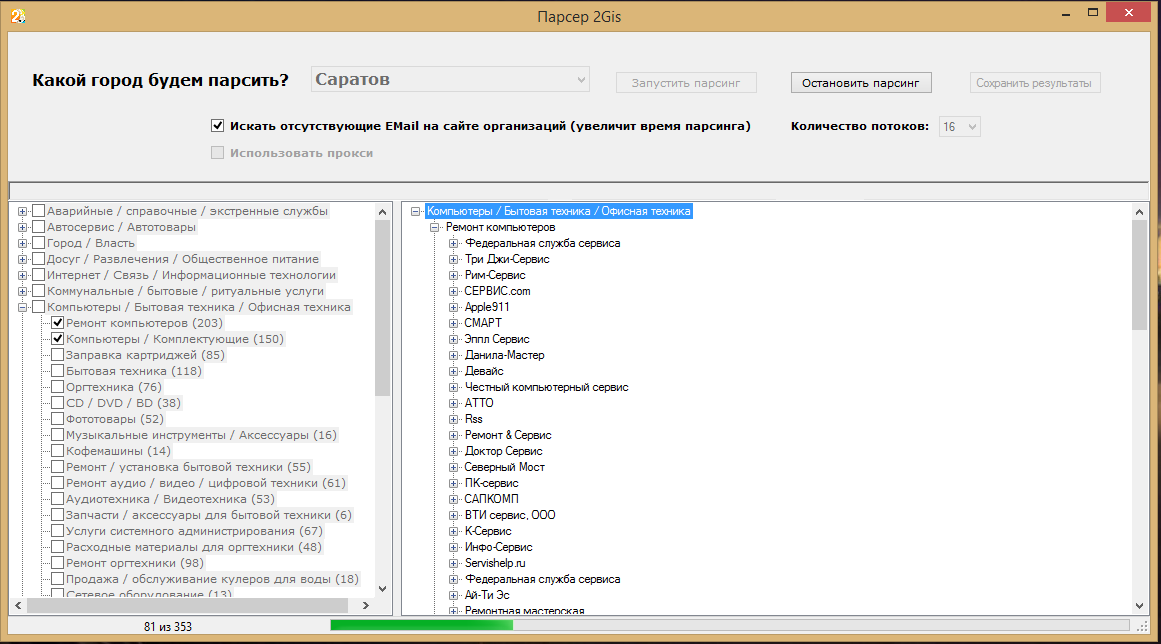Click the right arrow of category horizontal scrollbar
The image size is (1161, 644).
pyautogui.click(x=366, y=605)
